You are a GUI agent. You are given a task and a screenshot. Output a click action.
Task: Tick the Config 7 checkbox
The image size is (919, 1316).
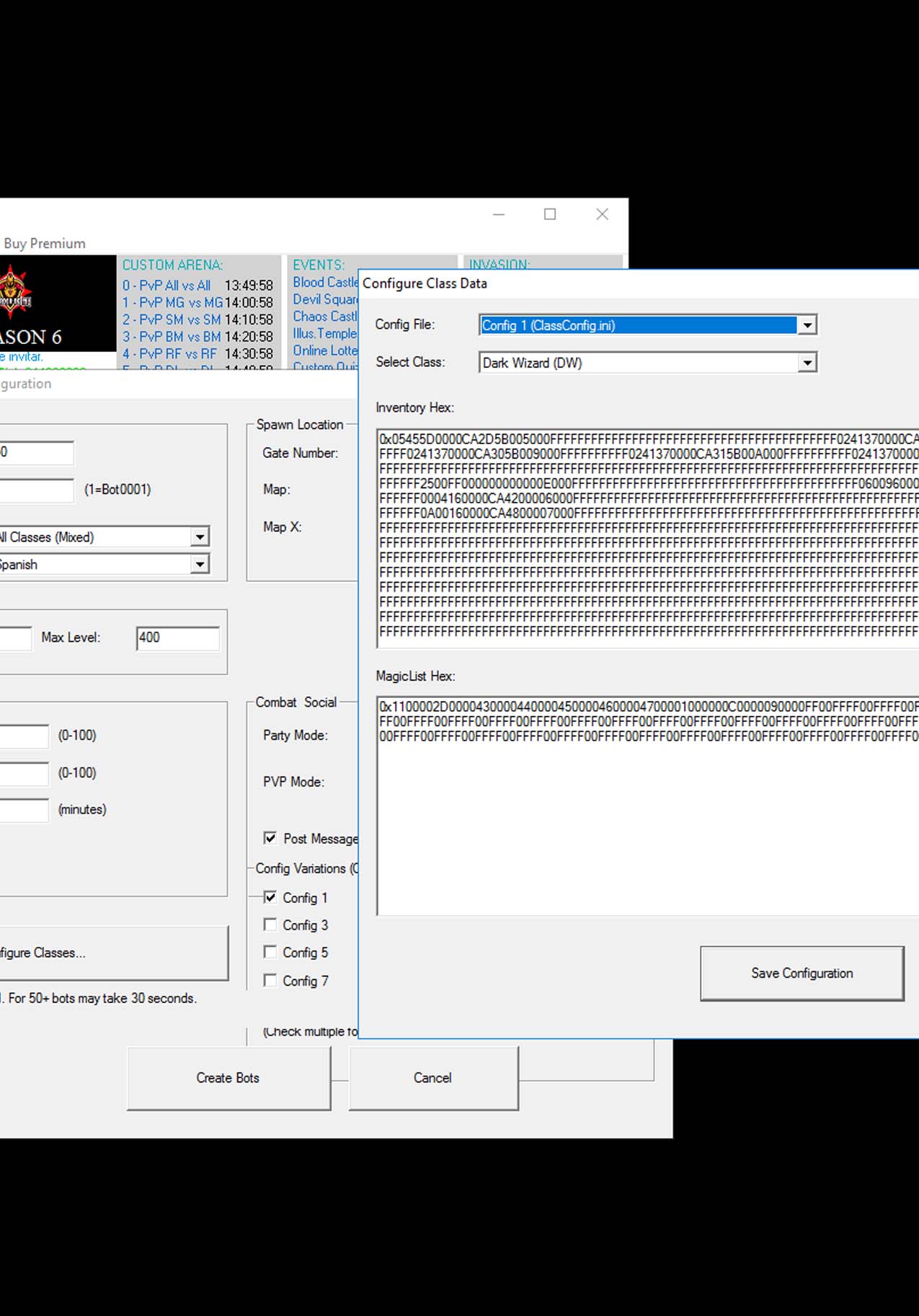(x=270, y=980)
